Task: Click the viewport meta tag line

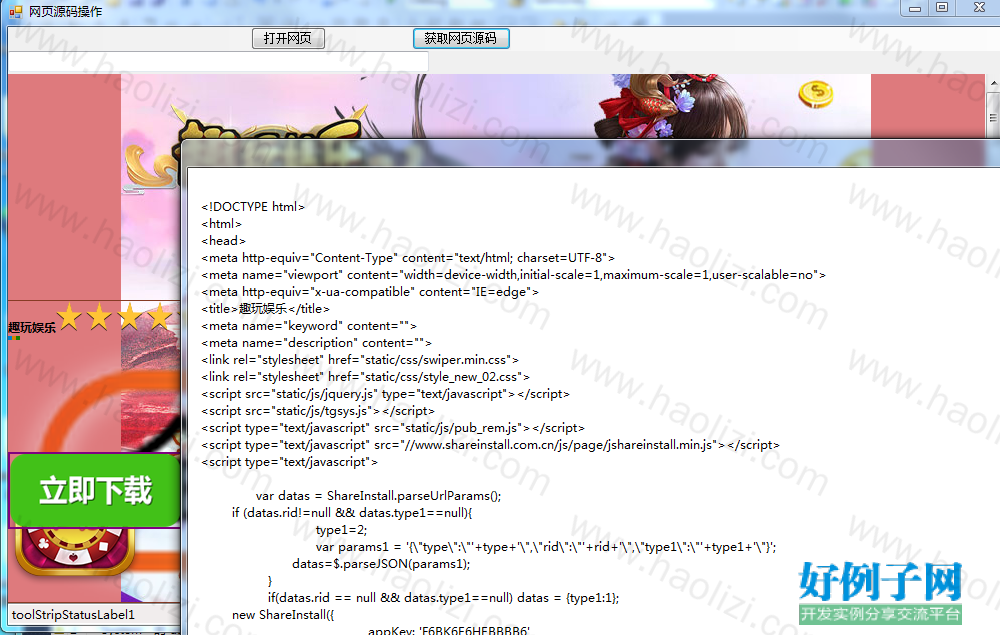Action: point(513,275)
